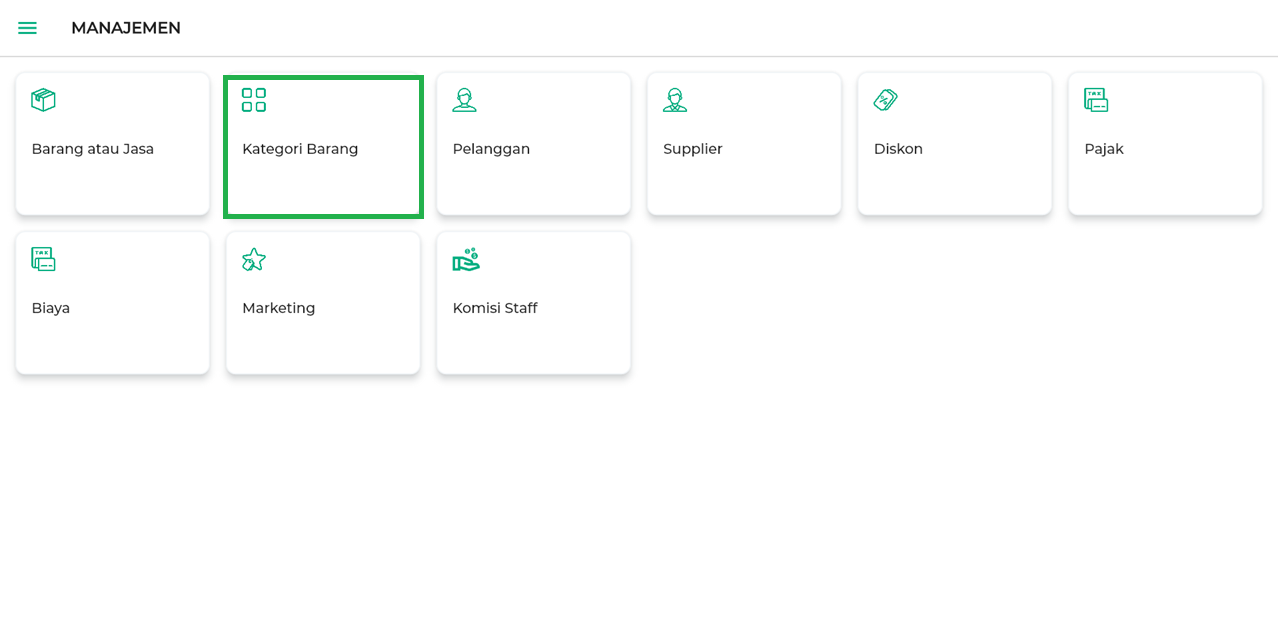Open the Marketing text label

[278, 308]
